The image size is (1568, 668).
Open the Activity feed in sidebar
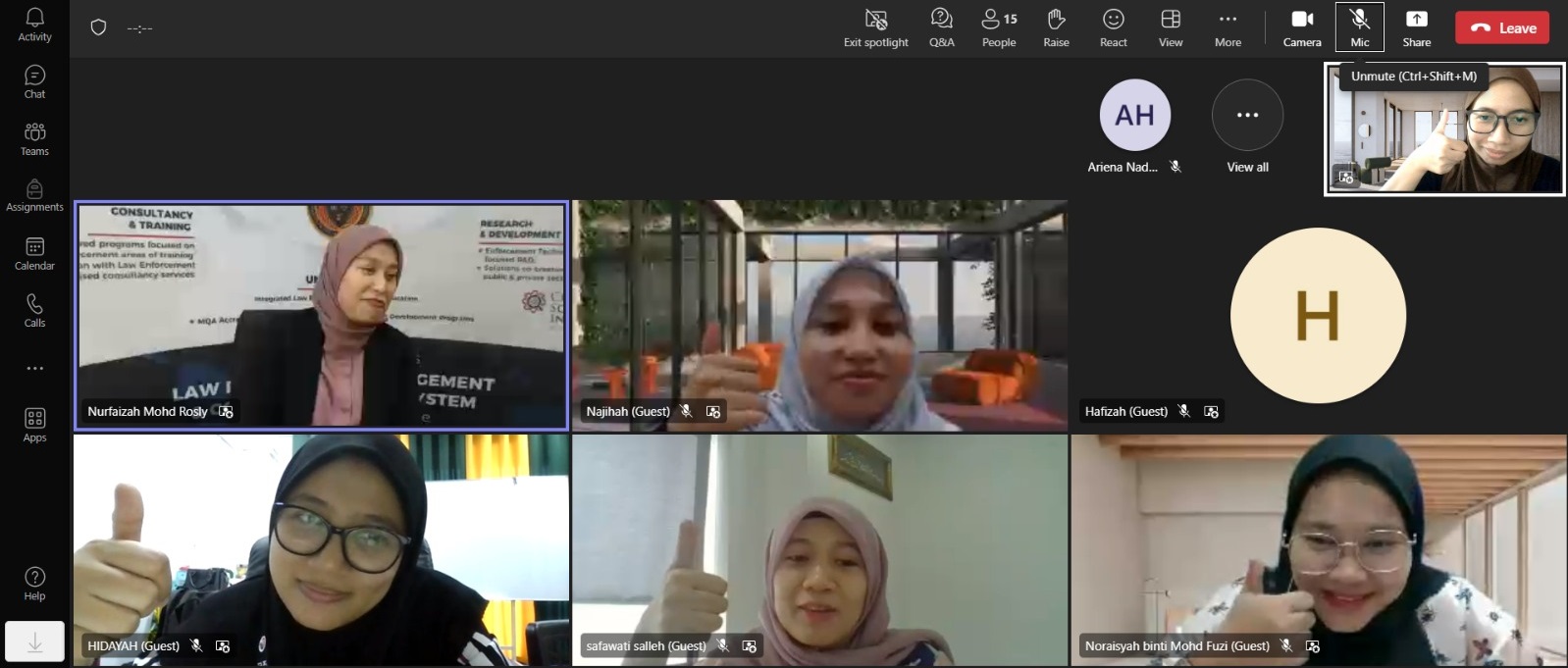coord(34,26)
